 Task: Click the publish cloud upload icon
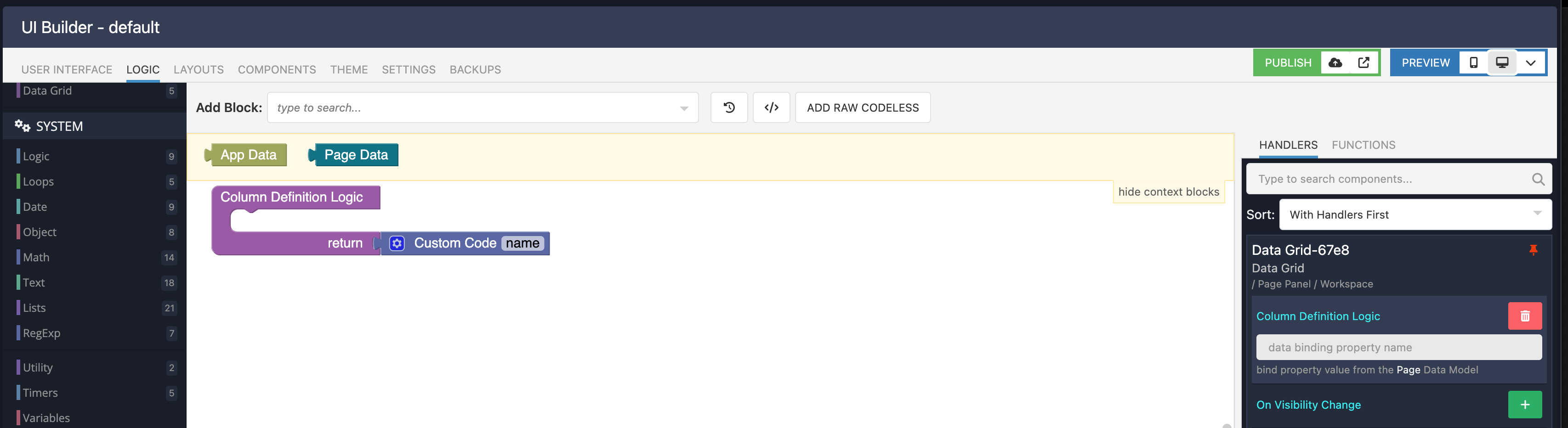(x=1335, y=62)
